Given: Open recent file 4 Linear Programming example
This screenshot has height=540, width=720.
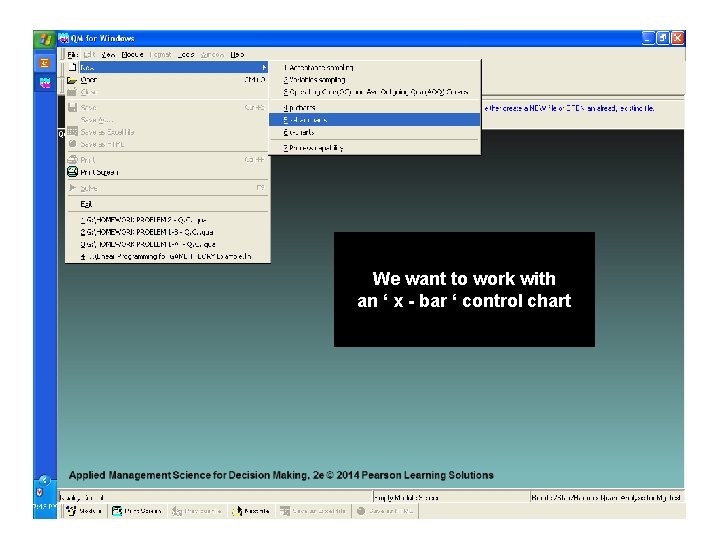Looking at the screenshot, I should (x=167, y=256).
